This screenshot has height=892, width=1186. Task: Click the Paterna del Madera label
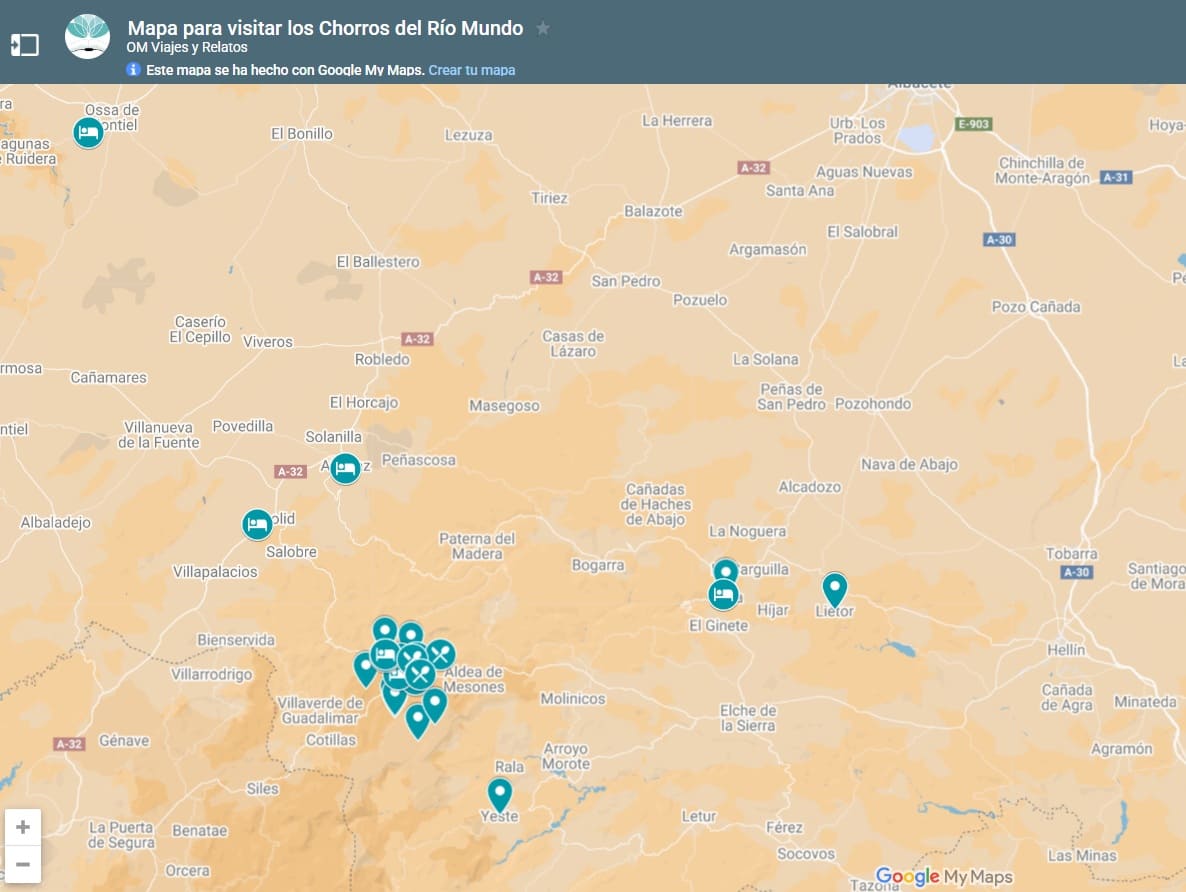477,546
